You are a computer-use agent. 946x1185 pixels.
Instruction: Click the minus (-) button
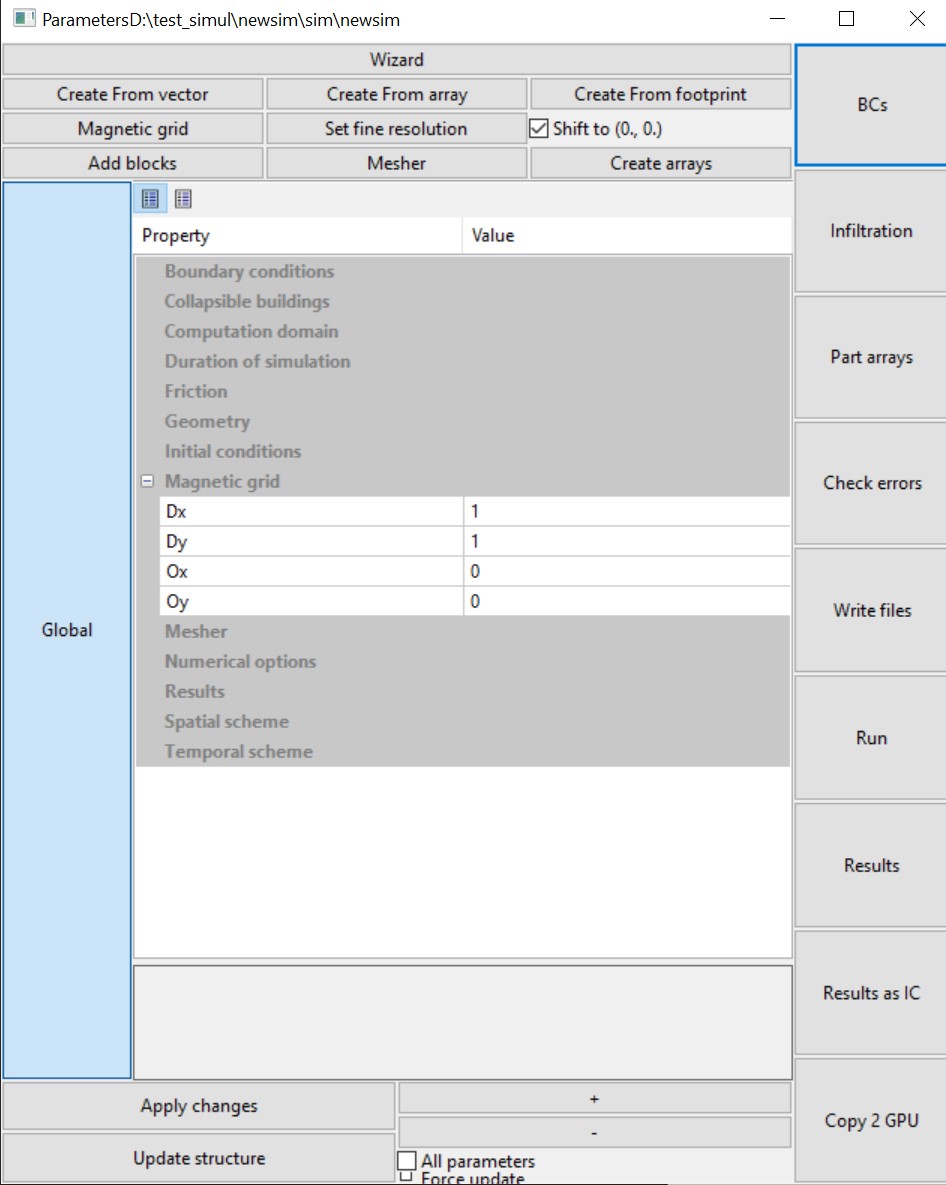pos(594,1132)
